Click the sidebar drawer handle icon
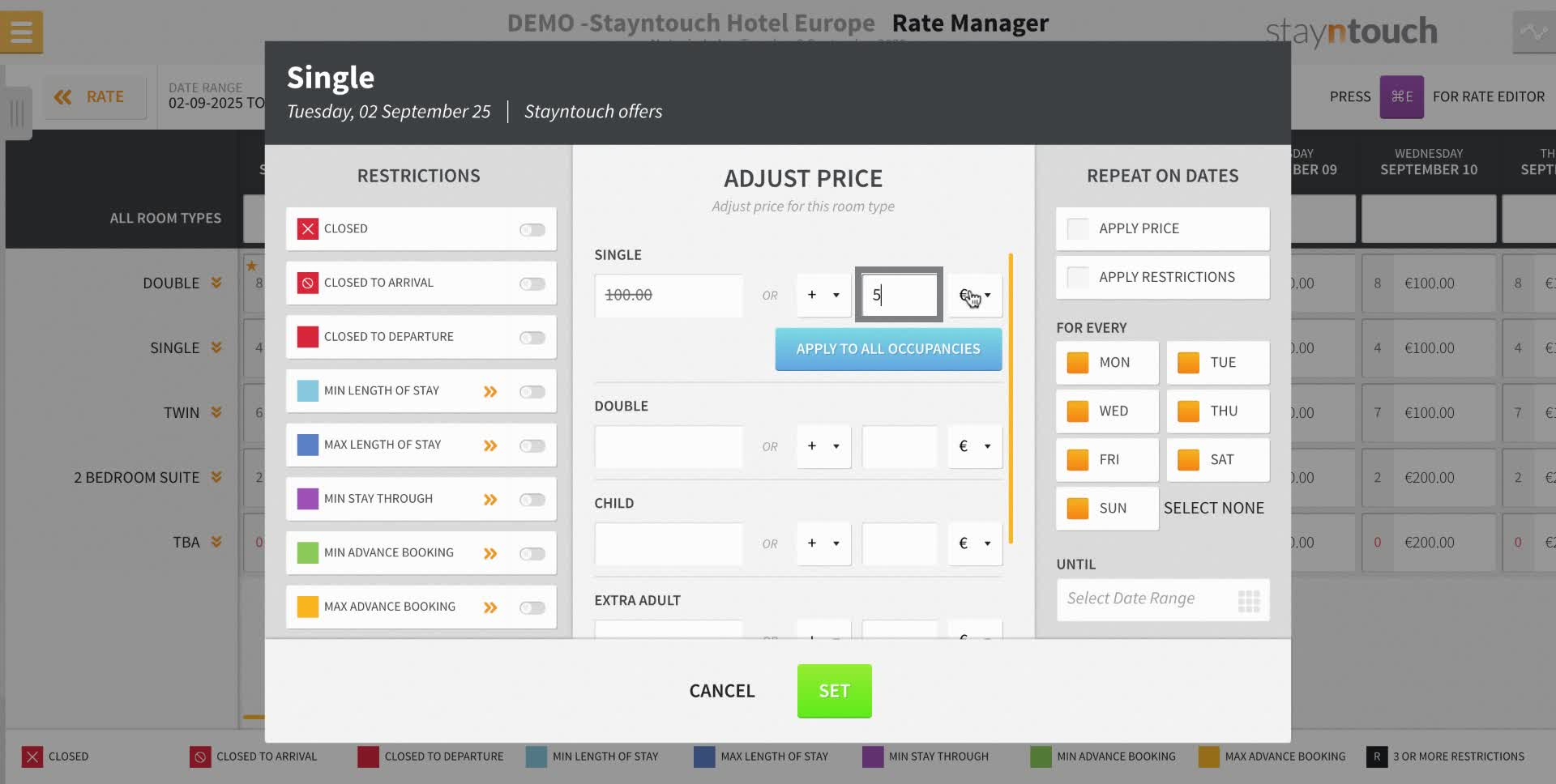 (17, 113)
